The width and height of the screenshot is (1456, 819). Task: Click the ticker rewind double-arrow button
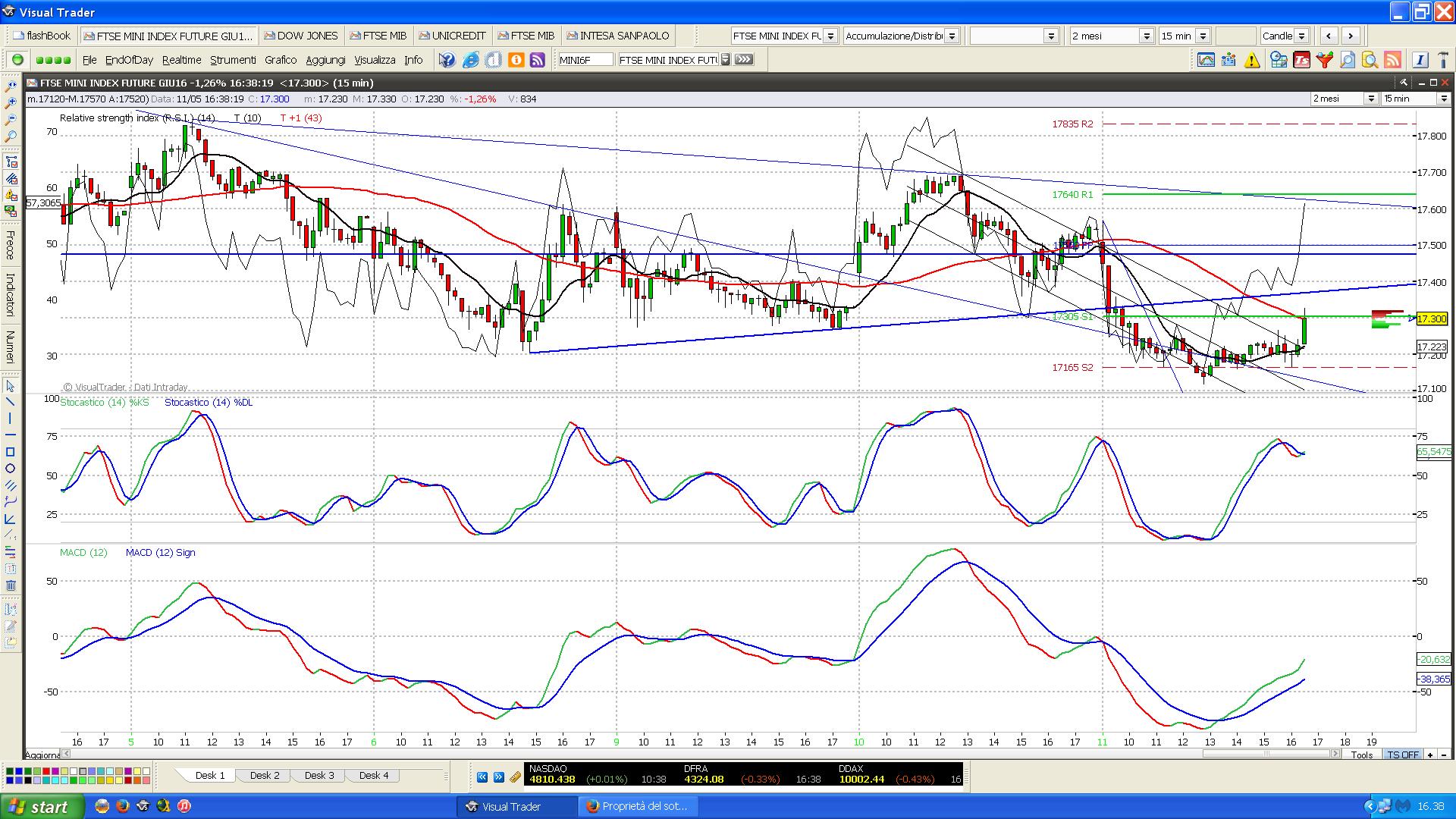482,777
